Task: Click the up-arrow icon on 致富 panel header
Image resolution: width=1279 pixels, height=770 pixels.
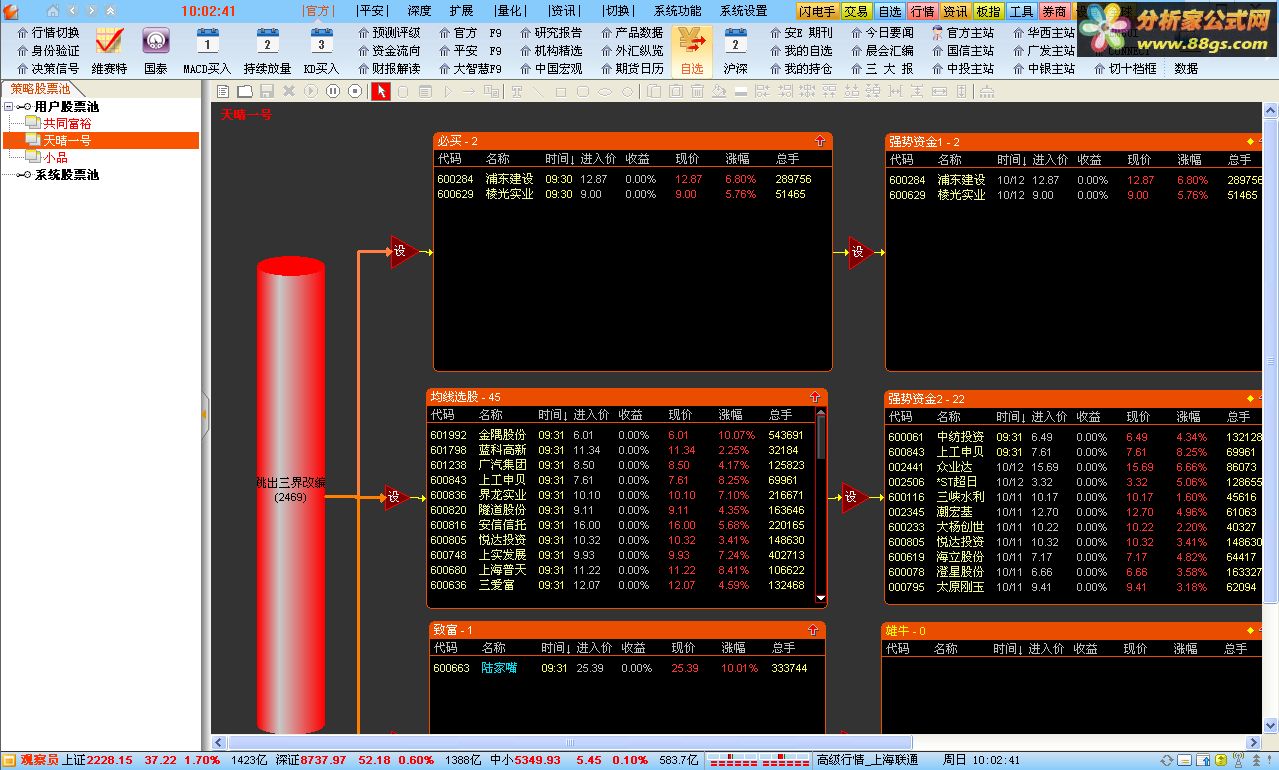Action: [814, 629]
